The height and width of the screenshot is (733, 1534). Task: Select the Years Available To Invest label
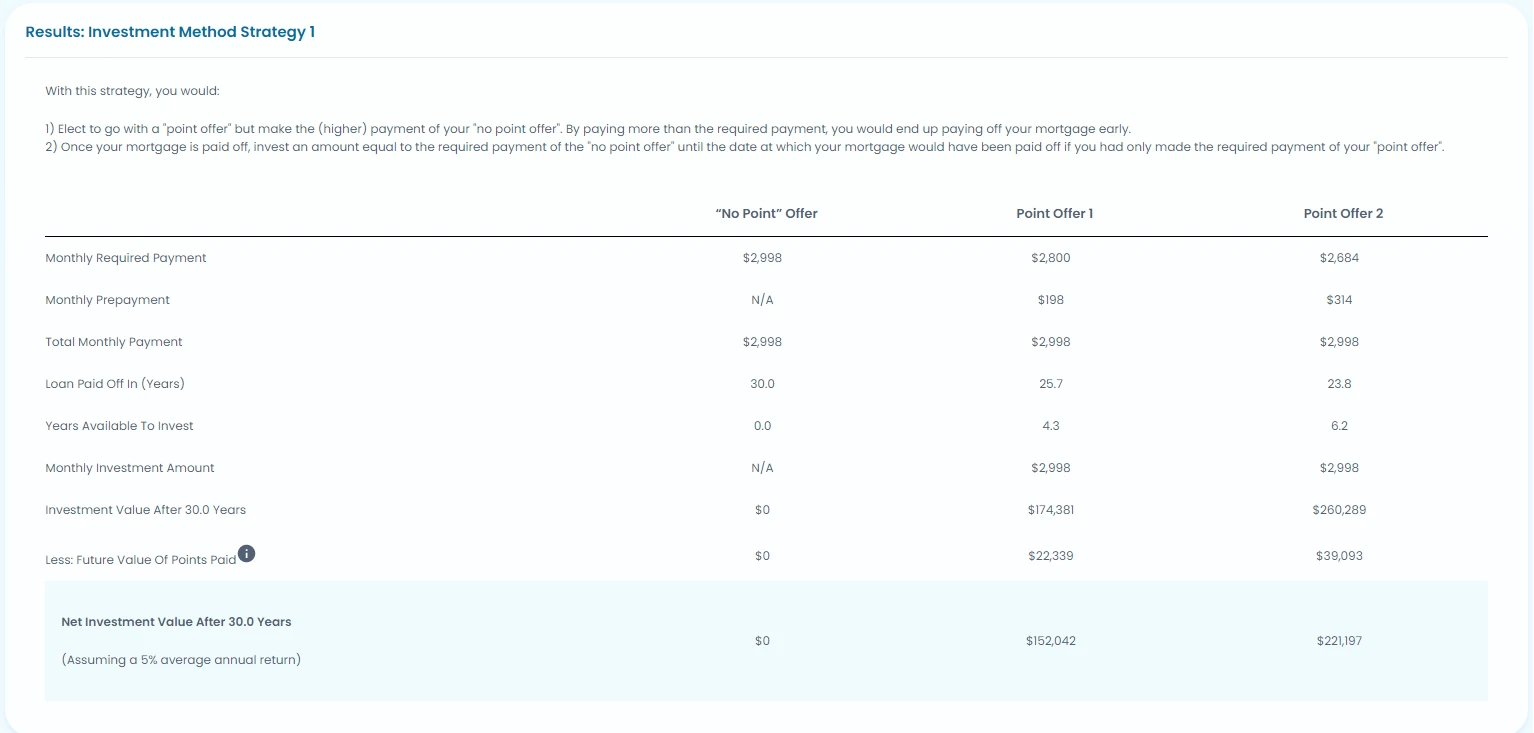point(118,425)
